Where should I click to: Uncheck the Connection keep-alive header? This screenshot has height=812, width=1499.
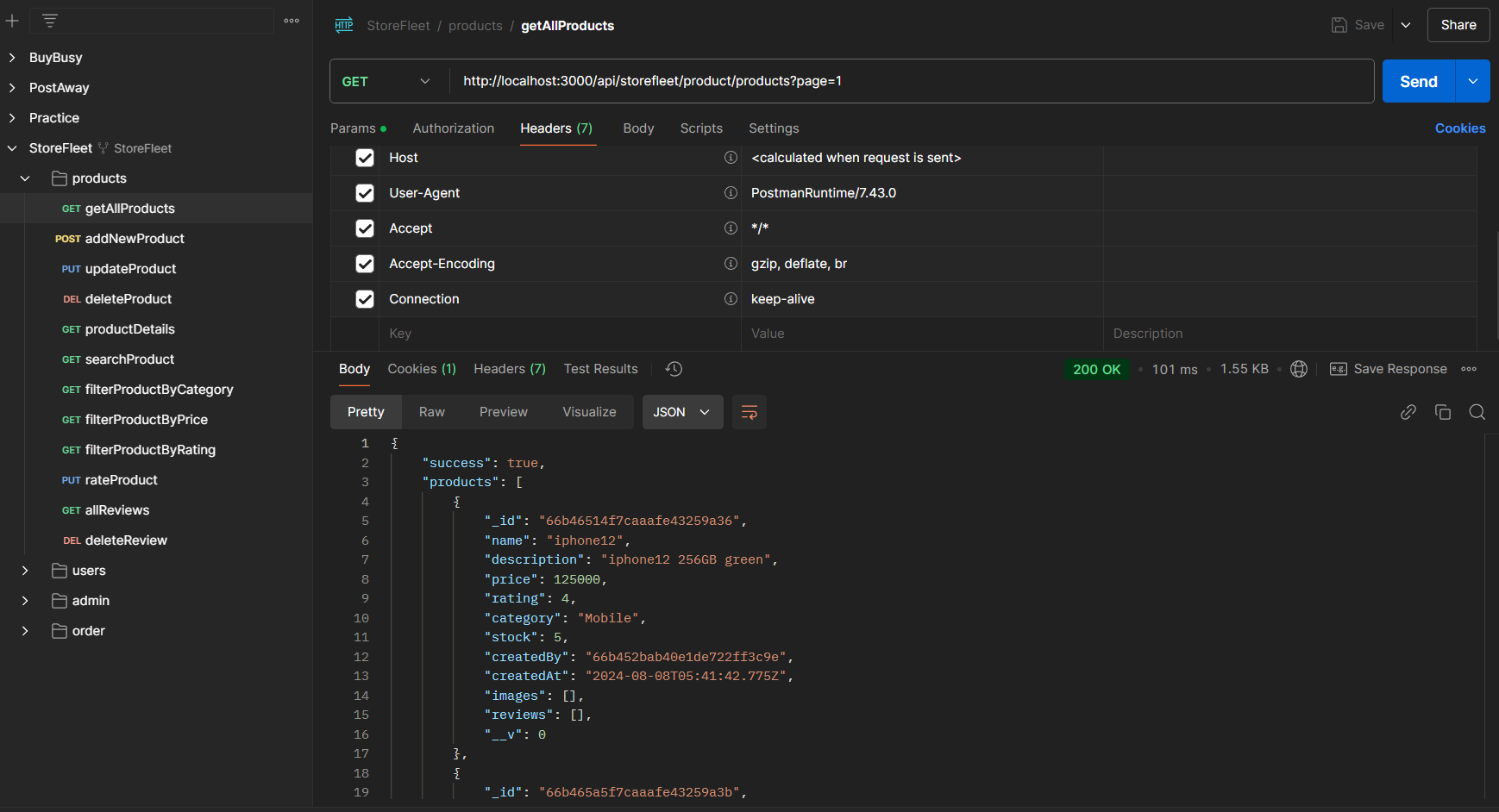click(x=365, y=299)
